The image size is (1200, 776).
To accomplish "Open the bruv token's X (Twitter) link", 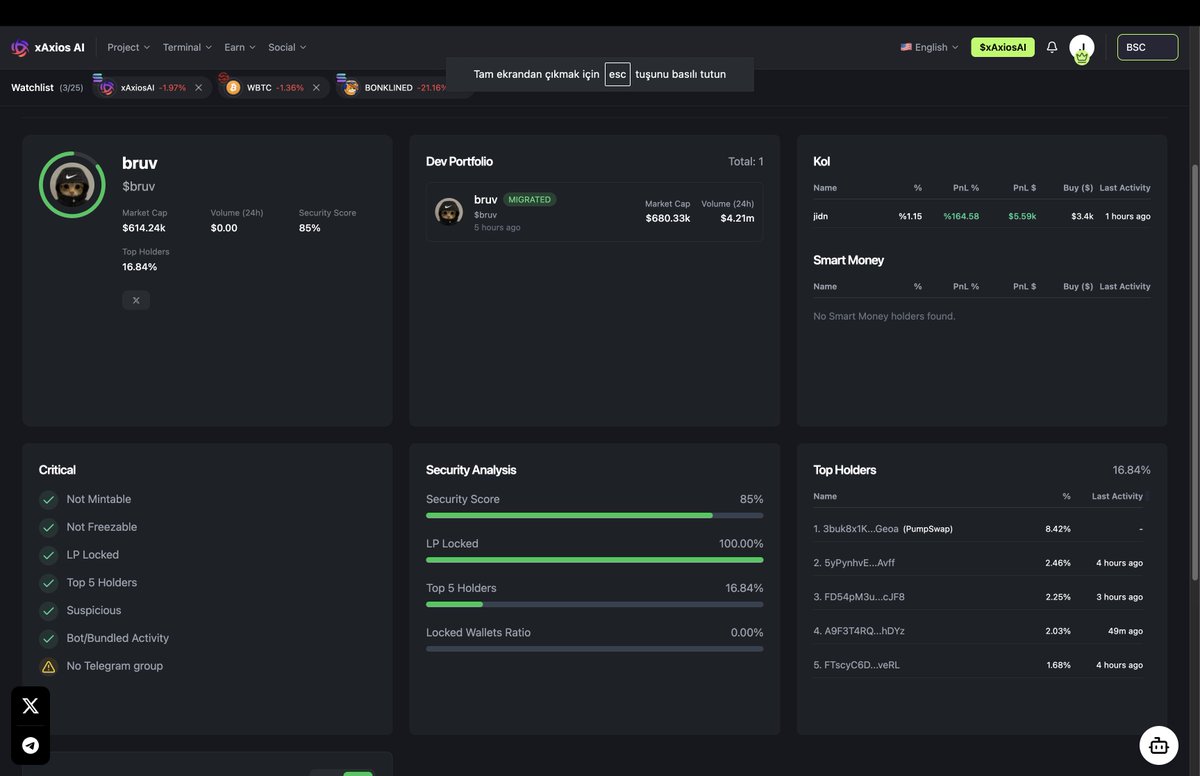I will click(136, 300).
